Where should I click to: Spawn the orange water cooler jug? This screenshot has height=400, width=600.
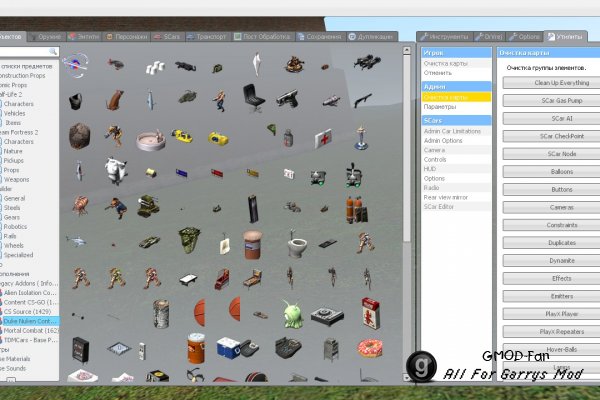pyautogui.click(x=196, y=348)
